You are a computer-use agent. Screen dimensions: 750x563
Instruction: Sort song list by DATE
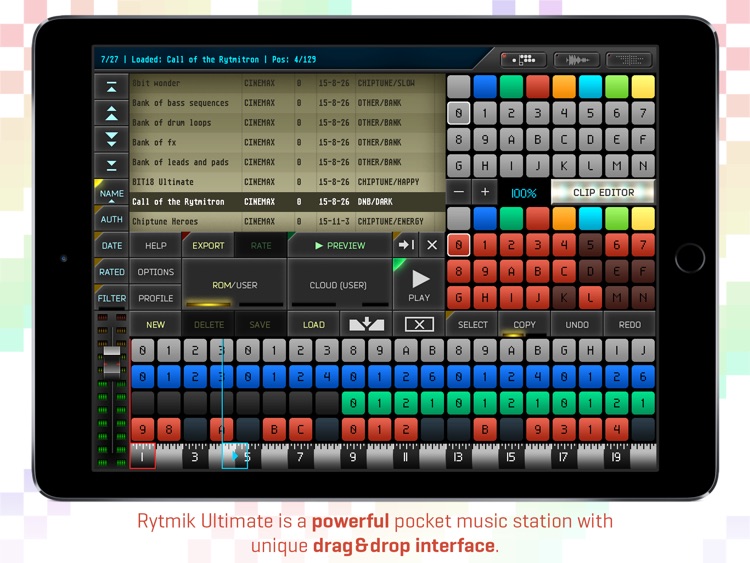pyautogui.click(x=111, y=245)
